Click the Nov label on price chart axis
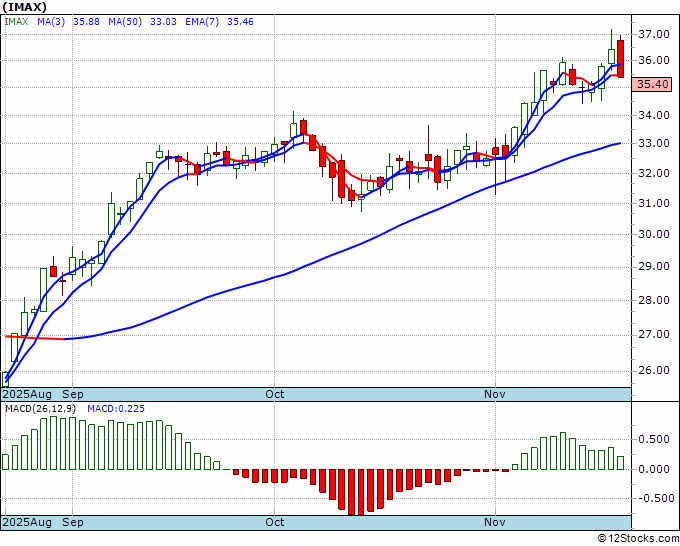Image resolution: width=680 pixels, height=546 pixels. (495, 394)
